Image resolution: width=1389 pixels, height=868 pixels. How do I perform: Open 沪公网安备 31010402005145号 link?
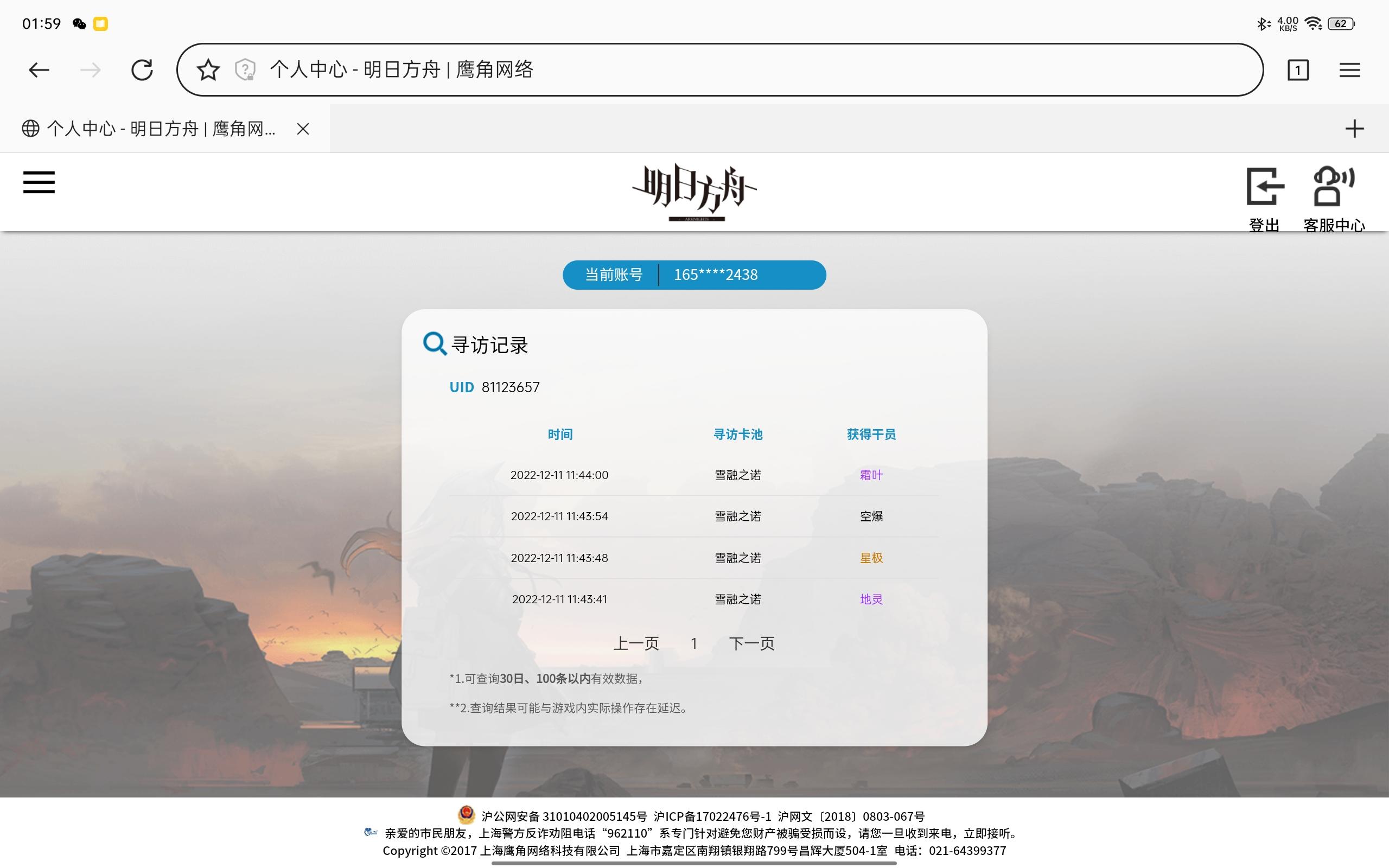pyautogui.click(x=564, y=816)
